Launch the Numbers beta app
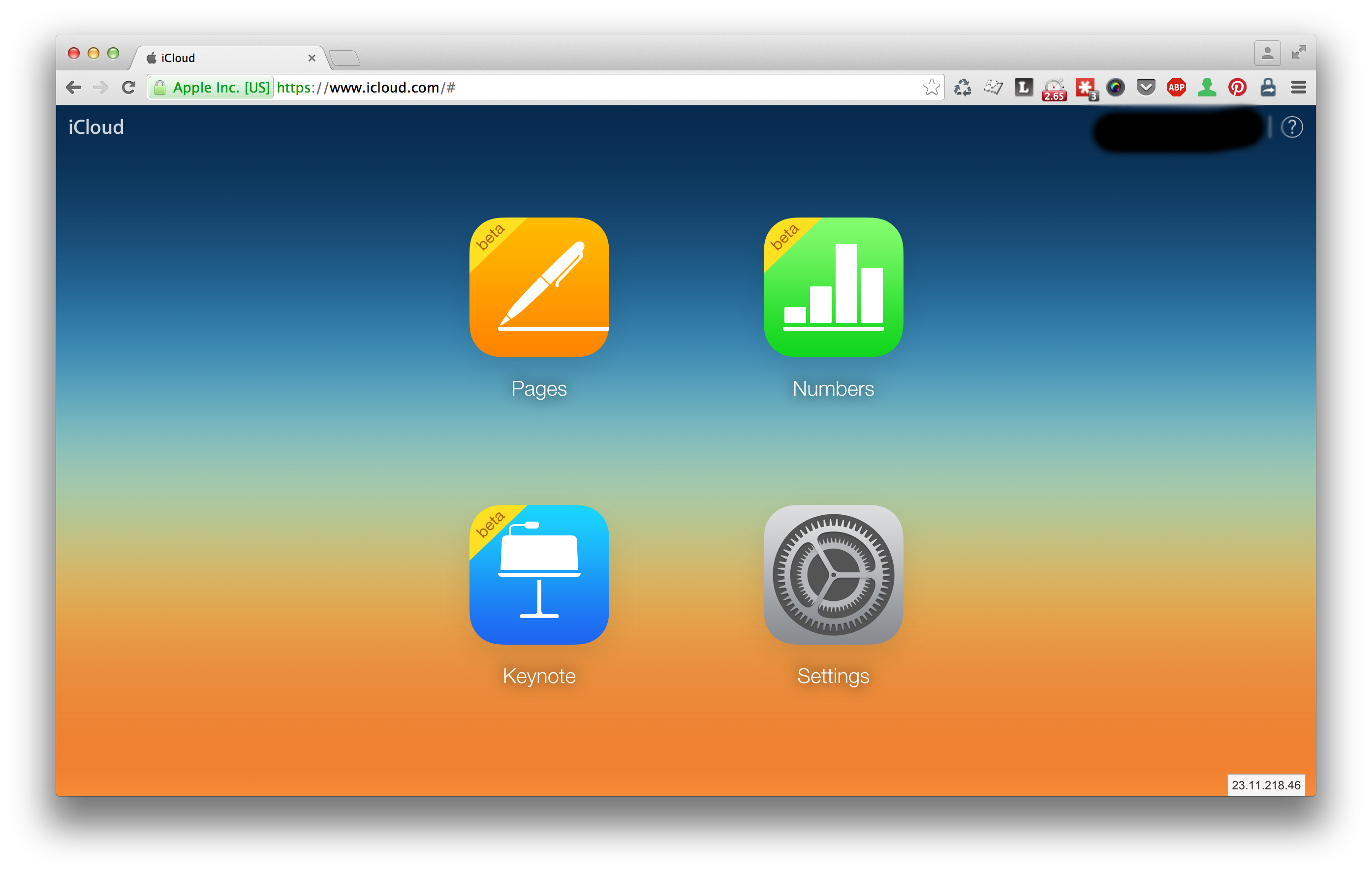This screenshot has width=1372, height=874. (x=833, y=287)
